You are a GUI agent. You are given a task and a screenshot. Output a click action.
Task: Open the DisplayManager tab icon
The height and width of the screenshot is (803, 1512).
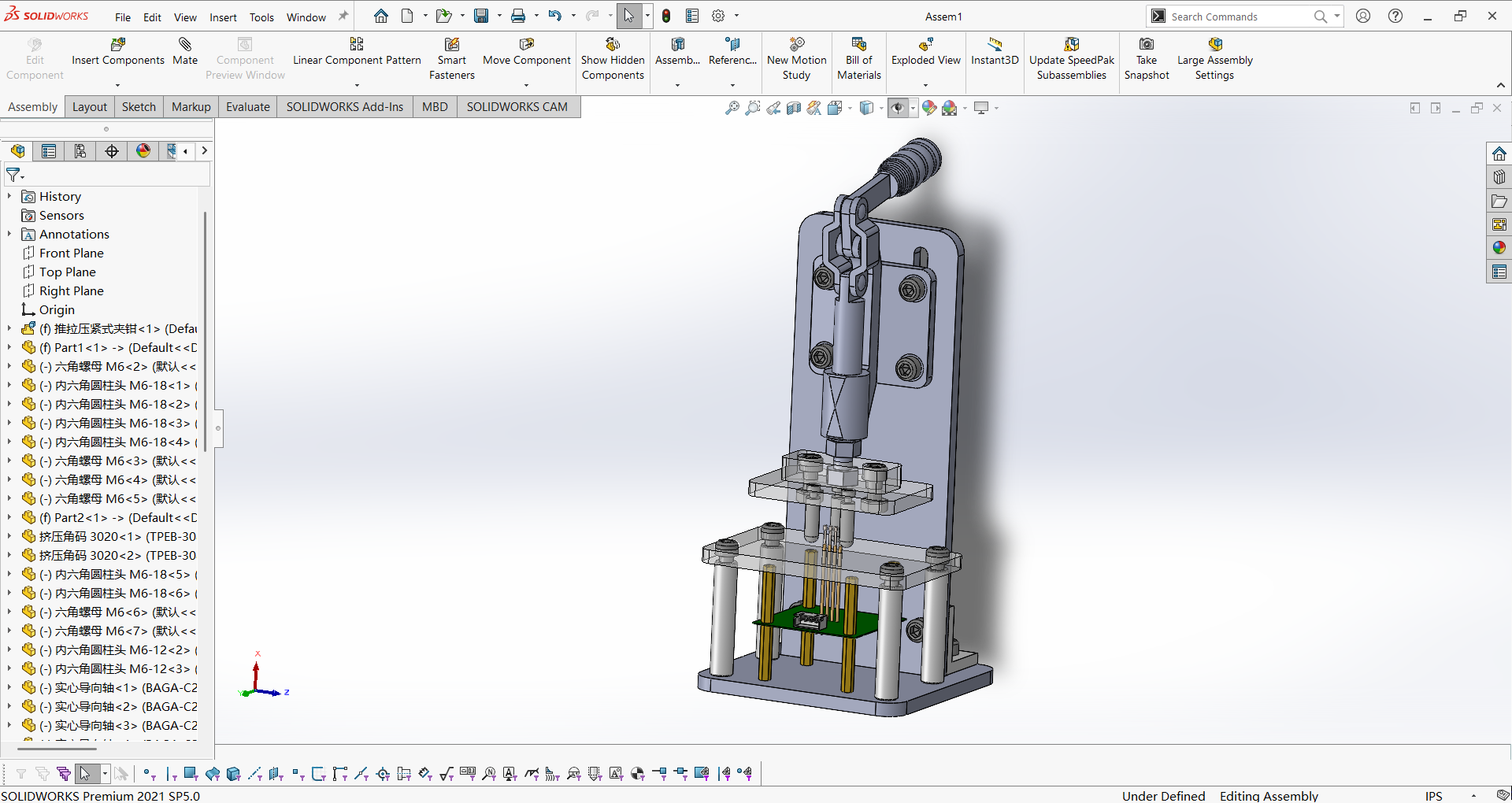click(x=143, y=151)
